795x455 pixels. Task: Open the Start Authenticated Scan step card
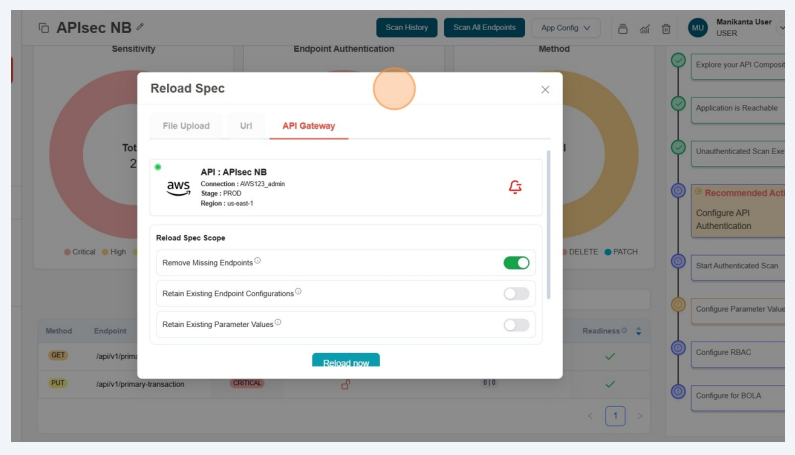738,267
